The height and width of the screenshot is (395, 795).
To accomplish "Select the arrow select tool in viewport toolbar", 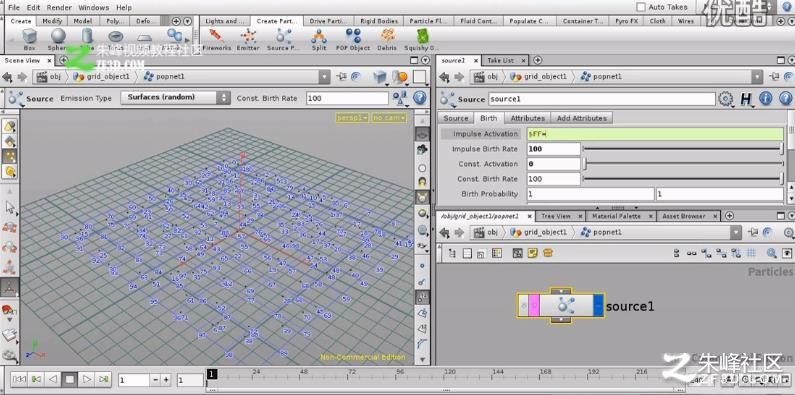I will coord(10,207).
